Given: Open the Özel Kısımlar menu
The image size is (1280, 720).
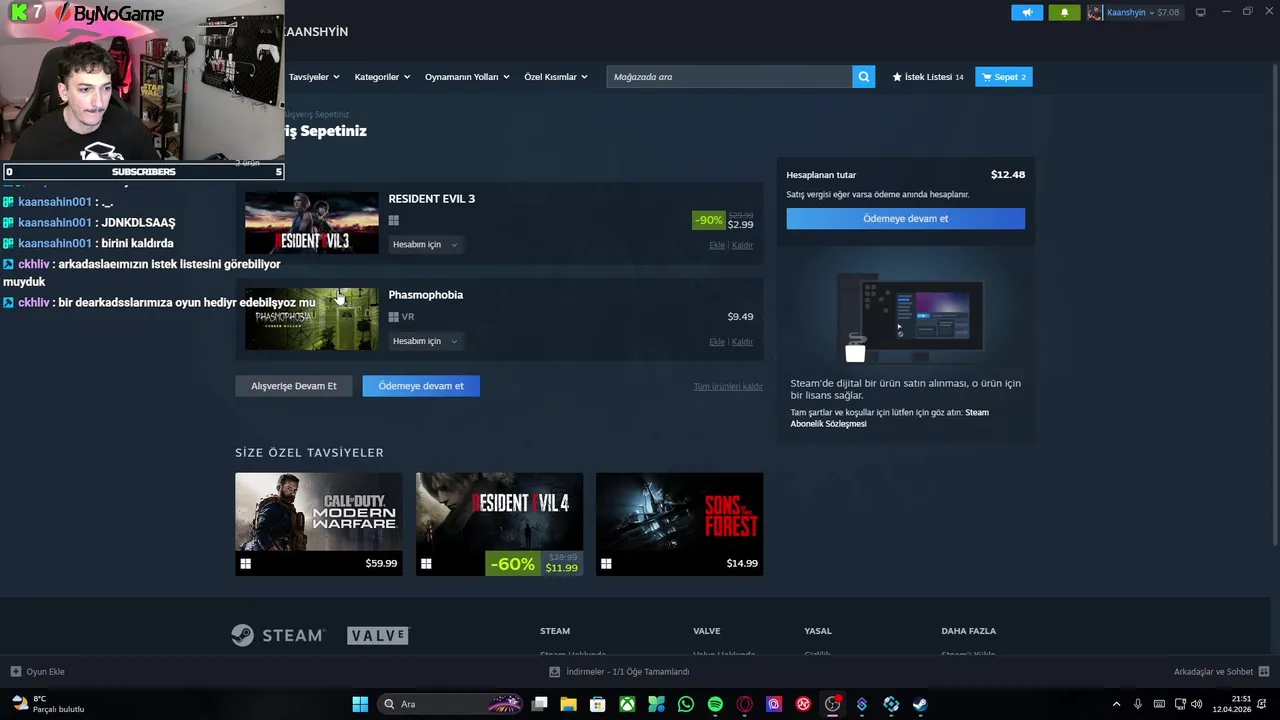Looking at the screenshot, I should click(556, 77).
